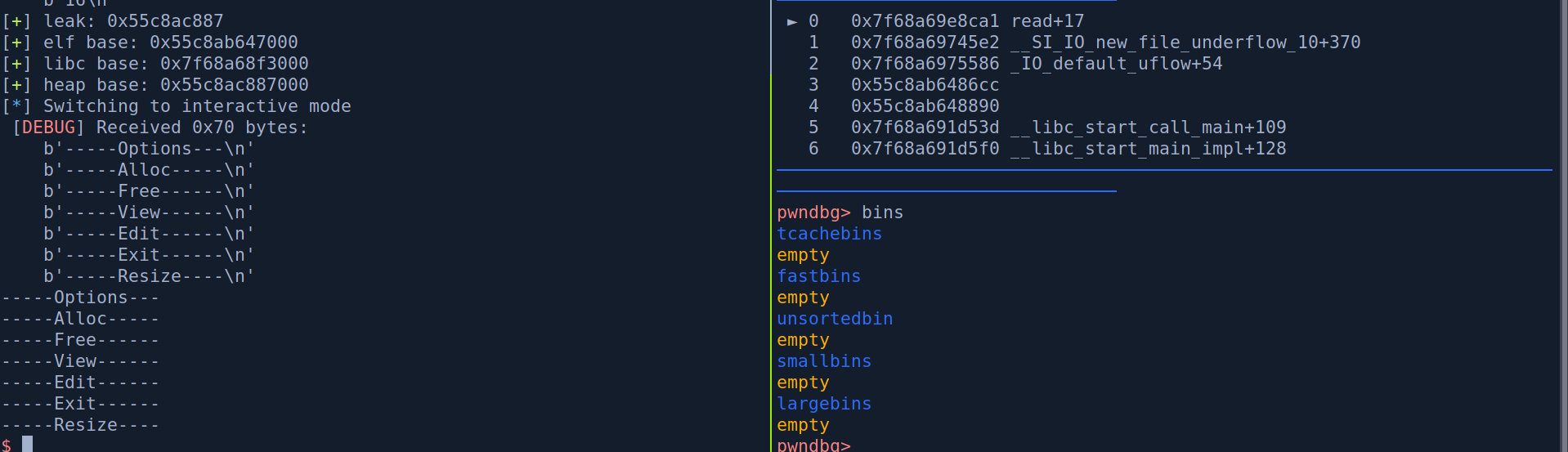Click the largebins heading
This screenshot has height=452, width=1568.
coord(823,404)
